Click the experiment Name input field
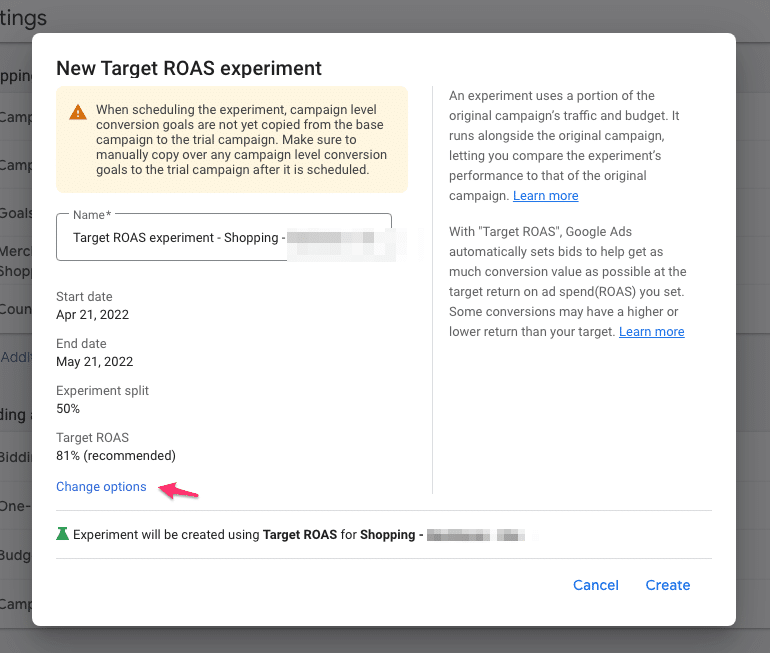 point(224,237)
